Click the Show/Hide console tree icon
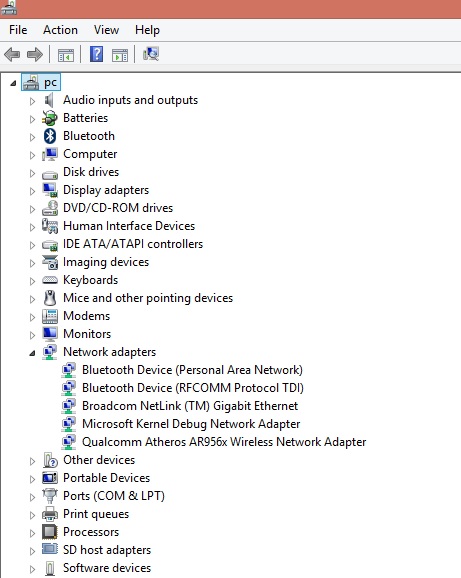This screenshot has height=578, width=461. 66,55
